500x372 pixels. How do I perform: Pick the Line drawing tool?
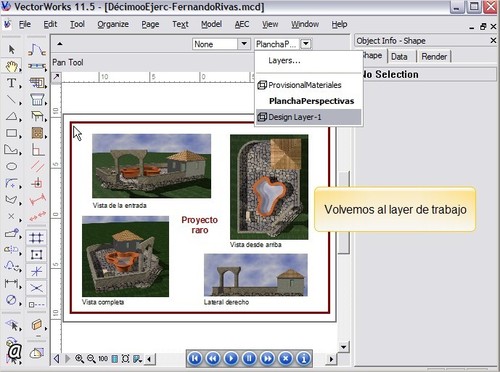[x=12, y=99]
